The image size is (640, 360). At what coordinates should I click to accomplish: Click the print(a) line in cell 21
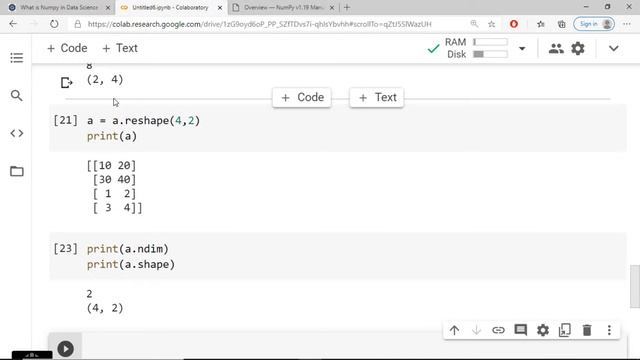pyautogui.click(x=112, y=136)
